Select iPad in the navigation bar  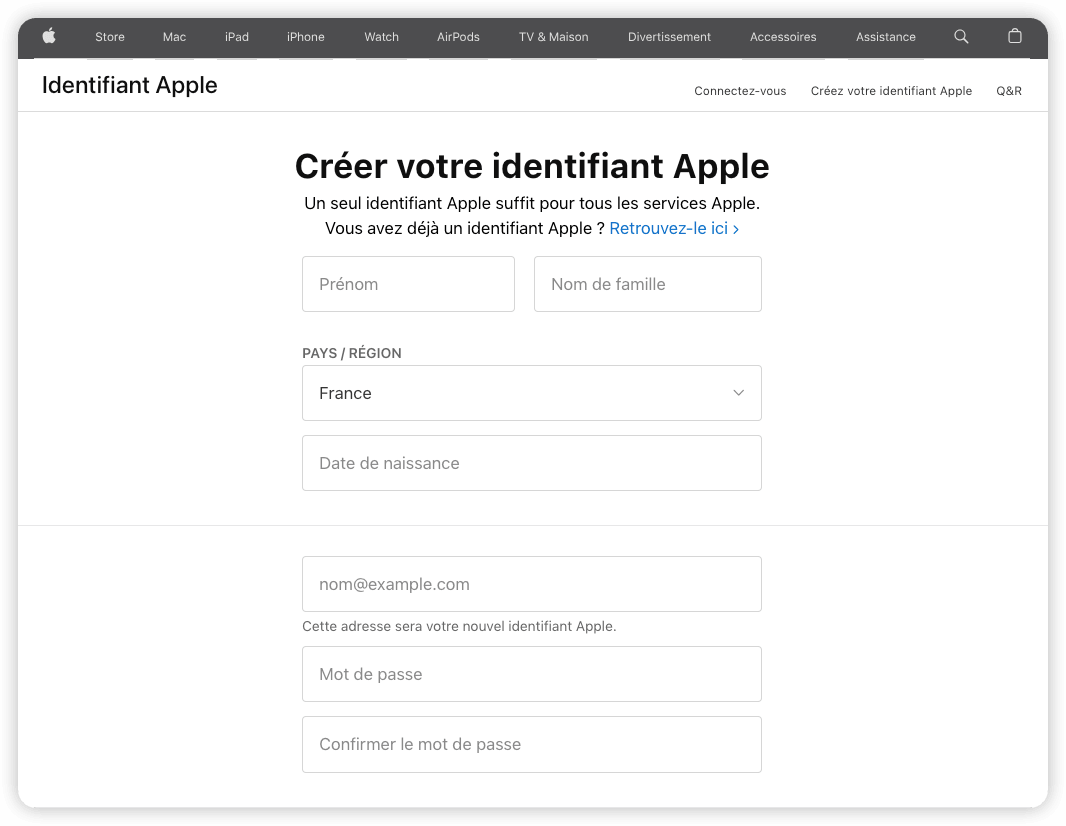(x=237, y=37)
